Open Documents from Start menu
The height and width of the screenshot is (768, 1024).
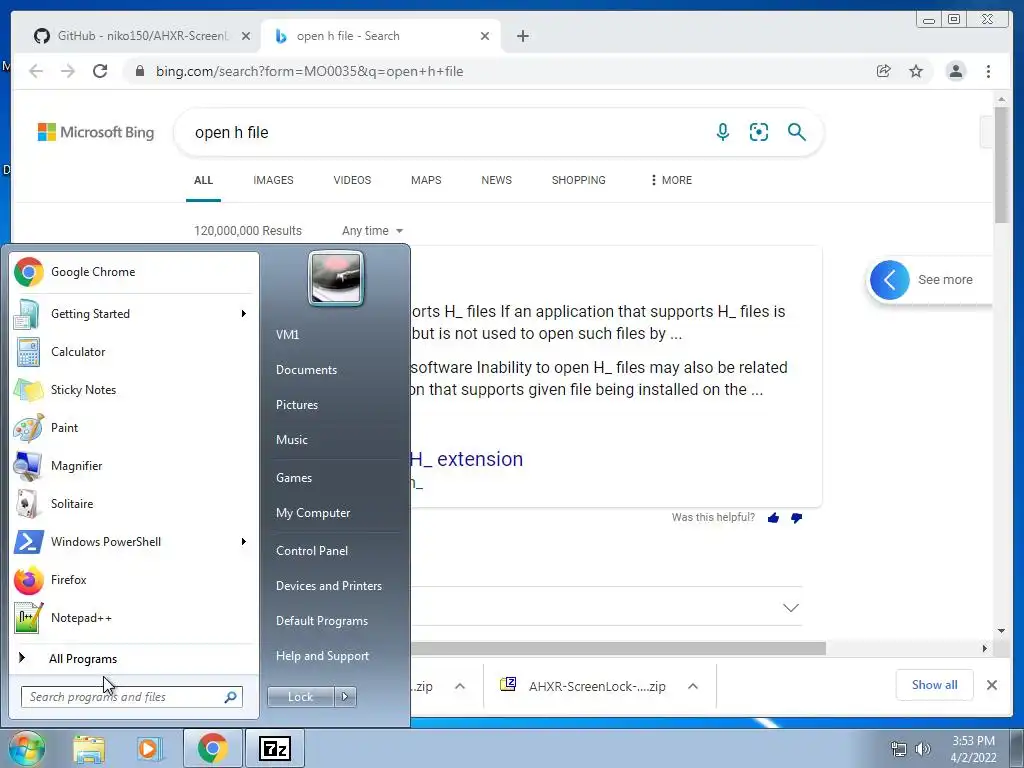click(306, 370)
